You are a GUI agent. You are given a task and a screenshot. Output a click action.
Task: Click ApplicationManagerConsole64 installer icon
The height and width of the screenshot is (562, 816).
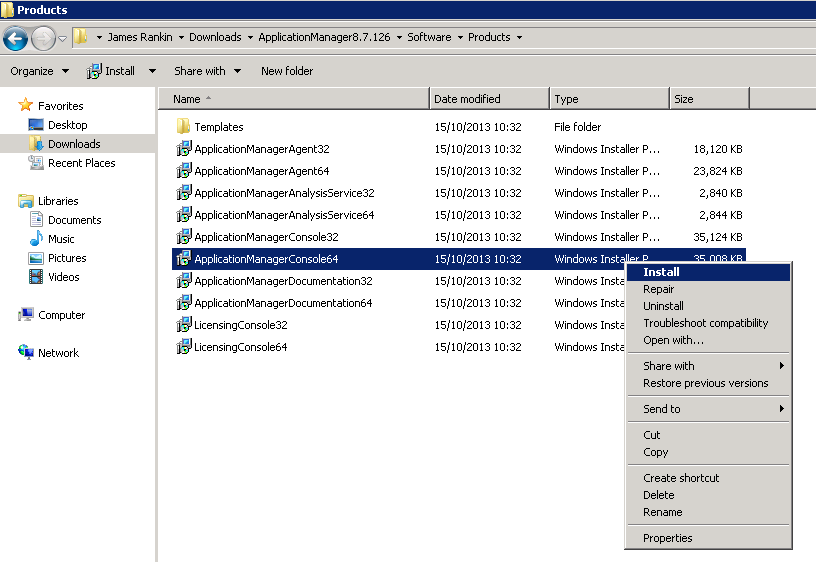click(x=183, y=259)
